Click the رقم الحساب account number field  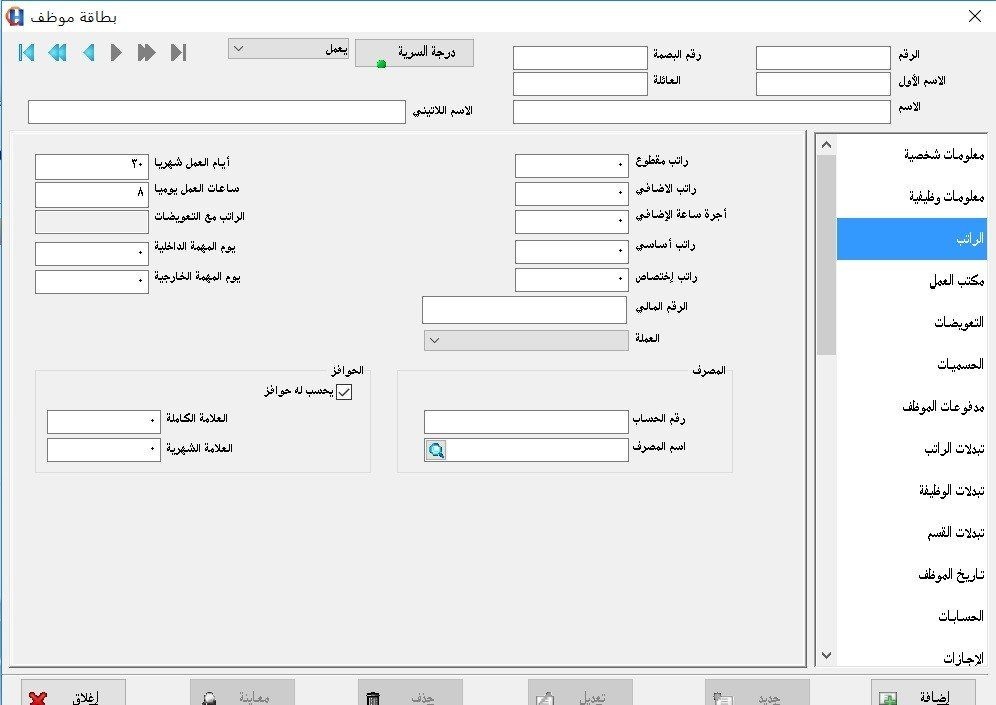coord(526,422)
